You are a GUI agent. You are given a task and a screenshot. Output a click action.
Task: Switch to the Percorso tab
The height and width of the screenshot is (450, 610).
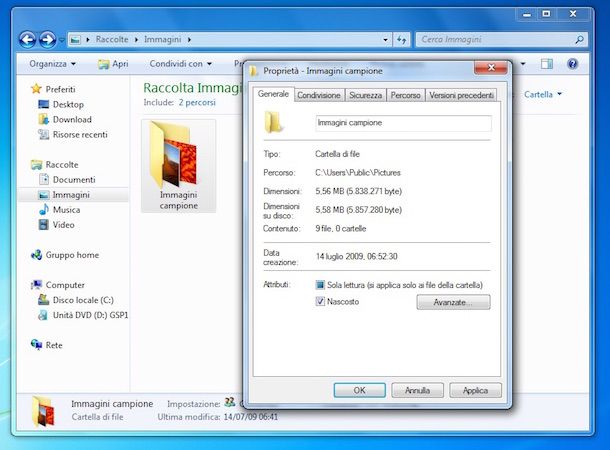405,95
